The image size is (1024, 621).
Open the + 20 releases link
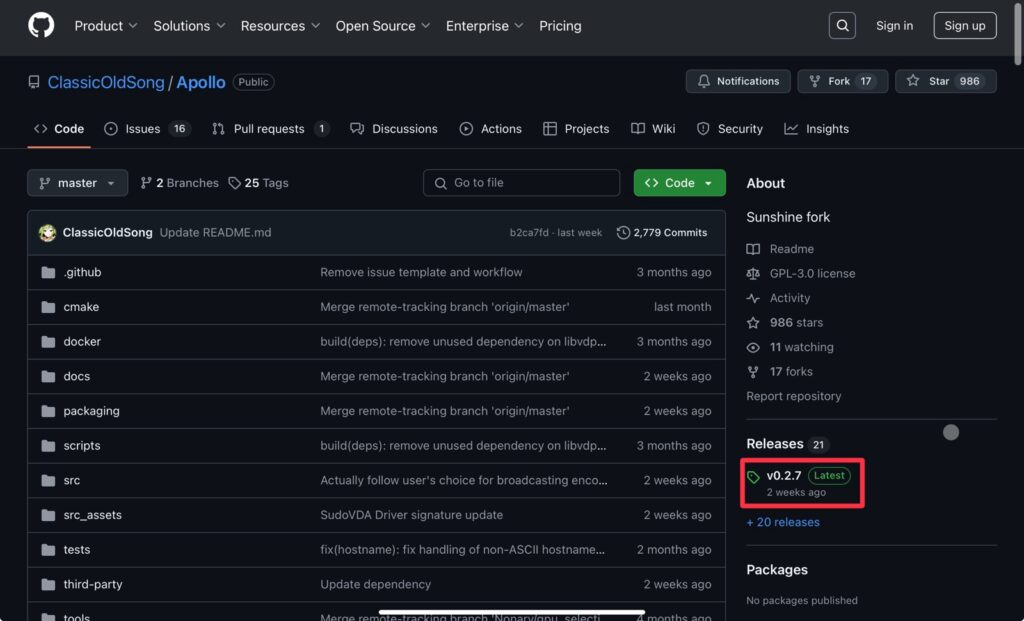click(x=782, y=522)
